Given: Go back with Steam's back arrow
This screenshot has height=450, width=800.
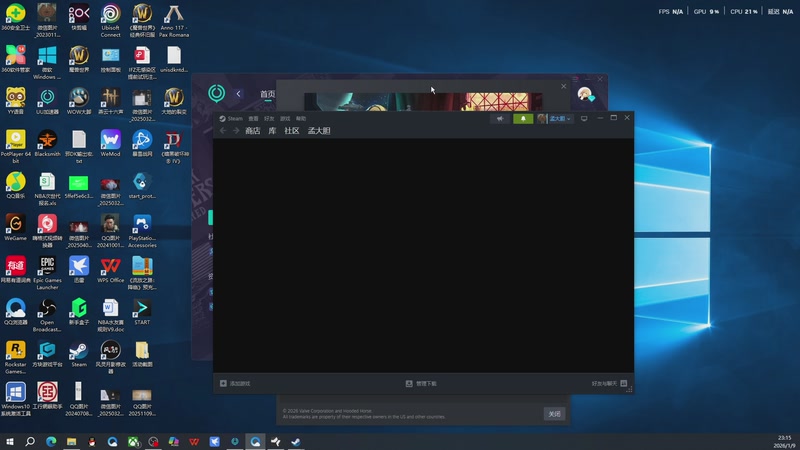Looking at the screenshot, I should click(x=223, y=131).
